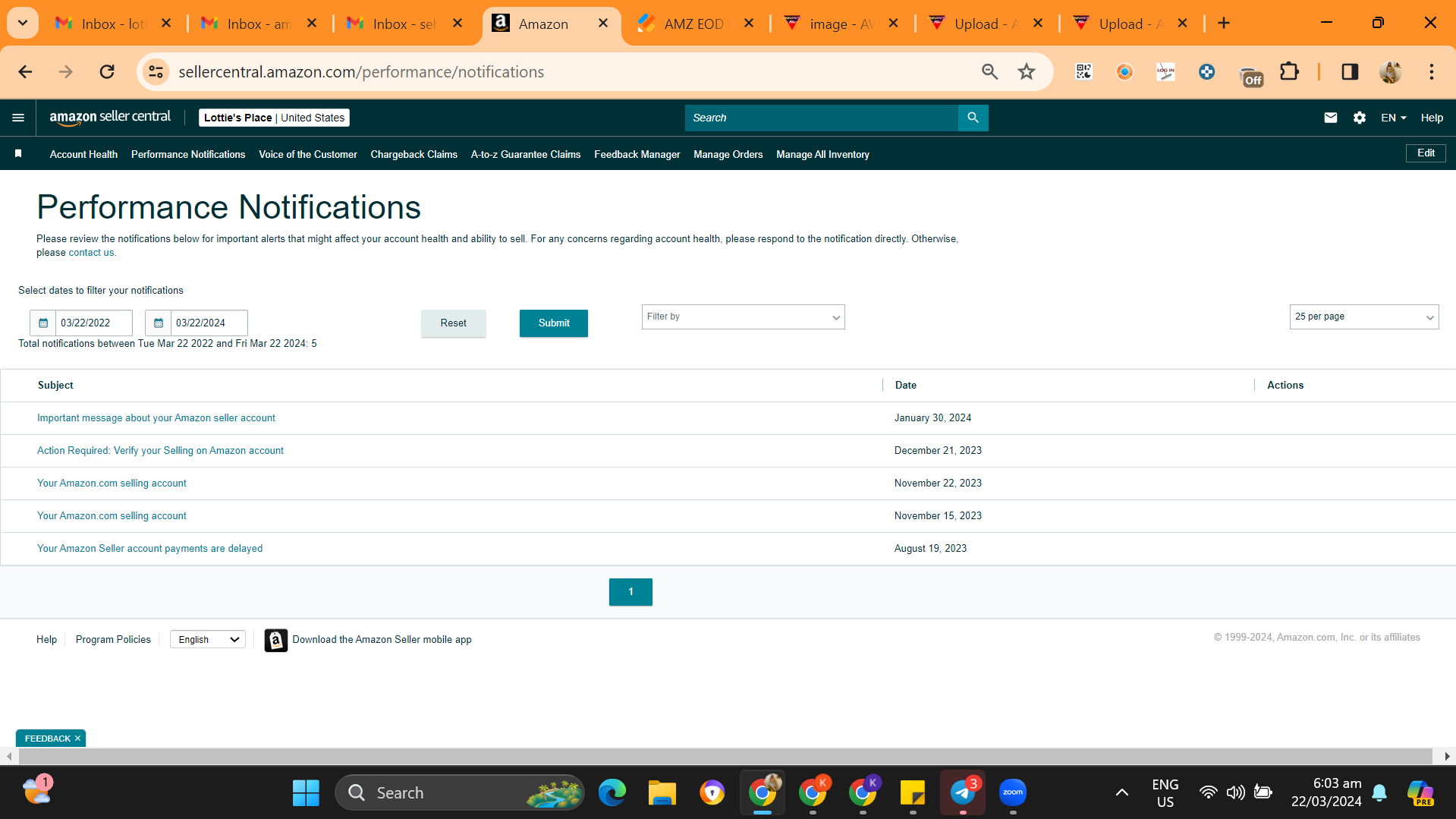Go back to the previous page

click(x=25, y=71)
